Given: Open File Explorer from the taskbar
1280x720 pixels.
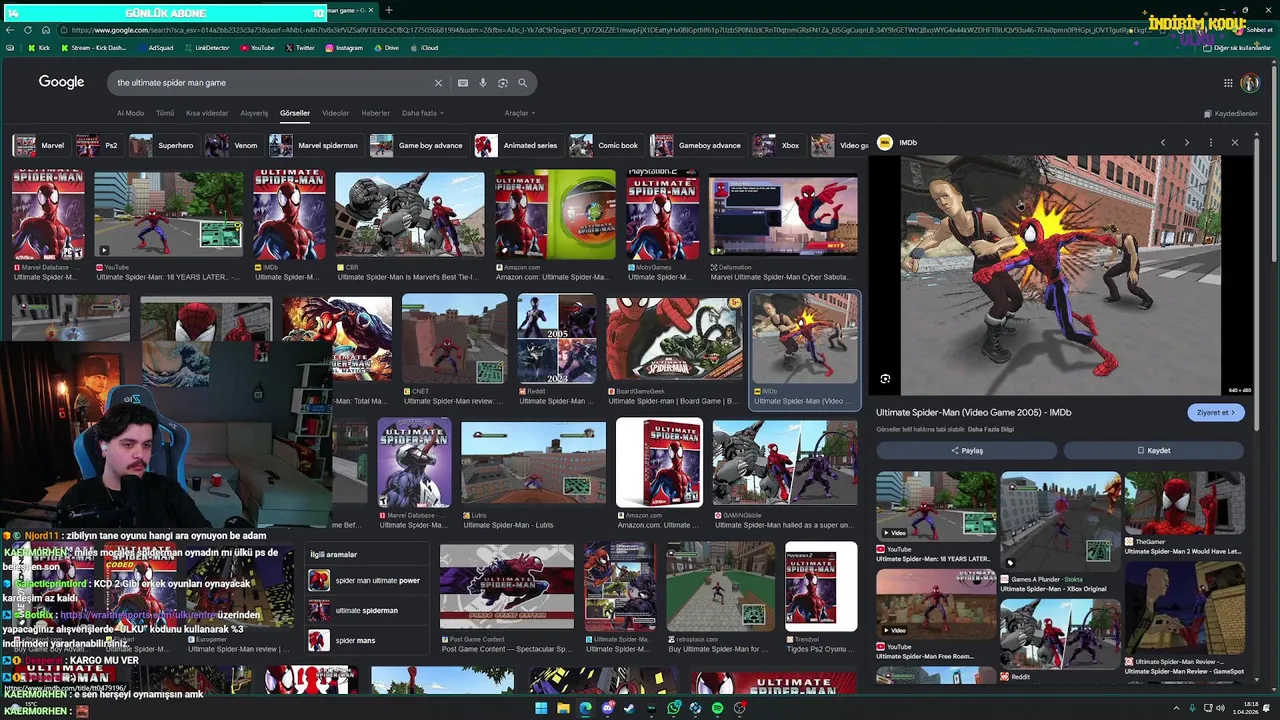Looking at the screenshot, I should (563, 708).
